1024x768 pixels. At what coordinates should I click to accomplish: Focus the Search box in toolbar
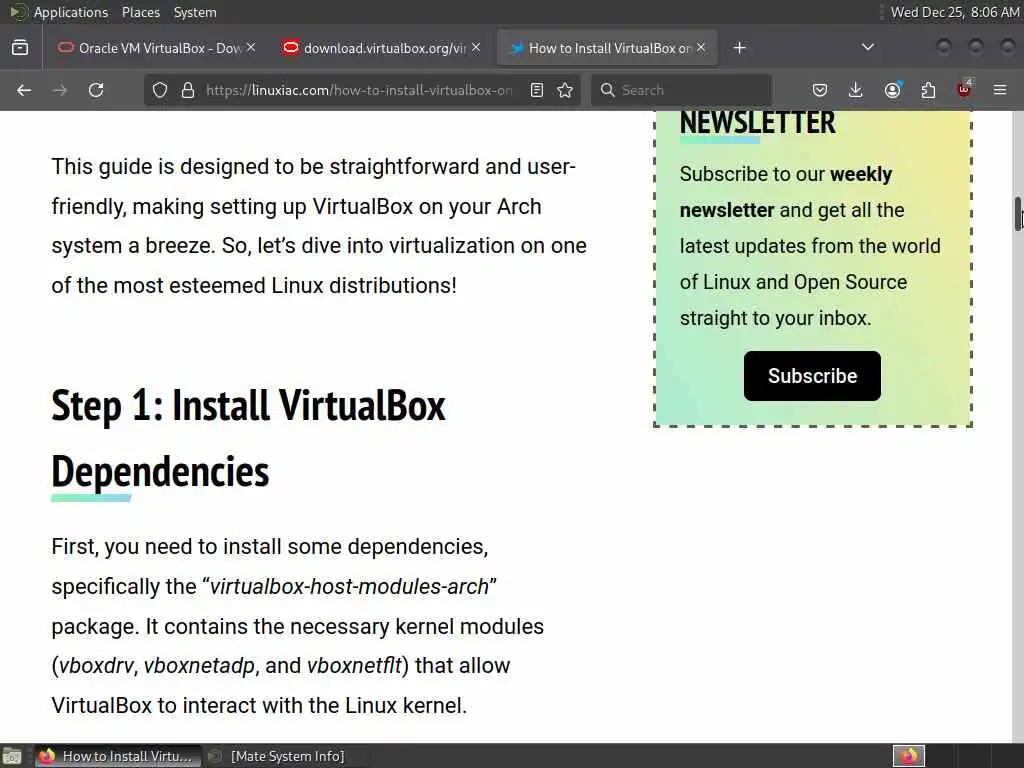pos(682,90)
